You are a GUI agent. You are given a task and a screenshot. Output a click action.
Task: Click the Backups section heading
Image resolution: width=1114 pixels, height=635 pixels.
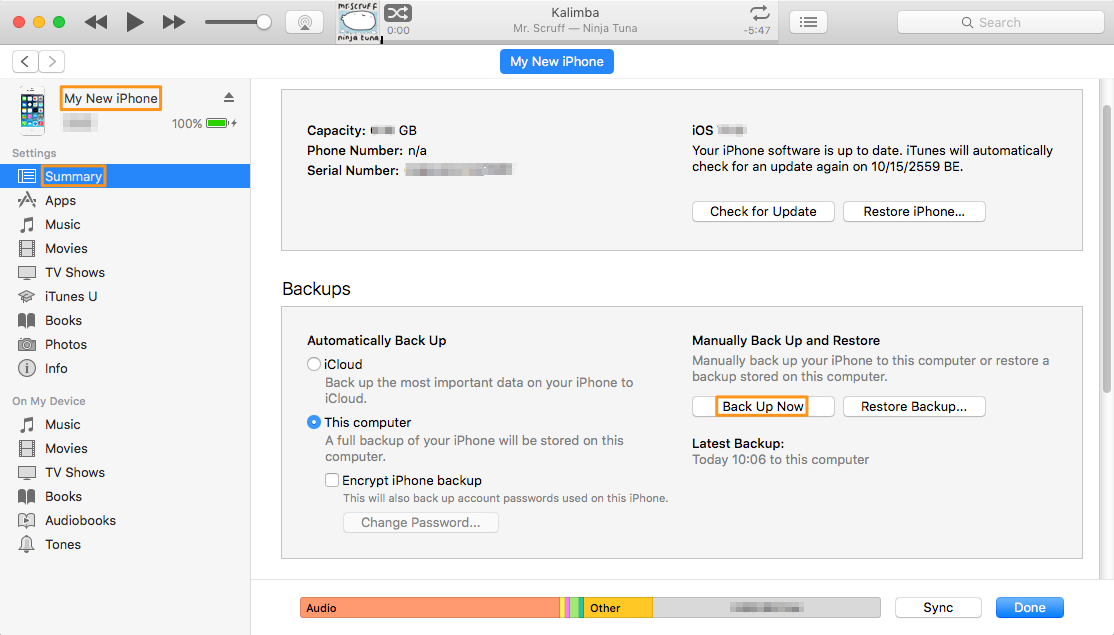(x=316, y=289)
